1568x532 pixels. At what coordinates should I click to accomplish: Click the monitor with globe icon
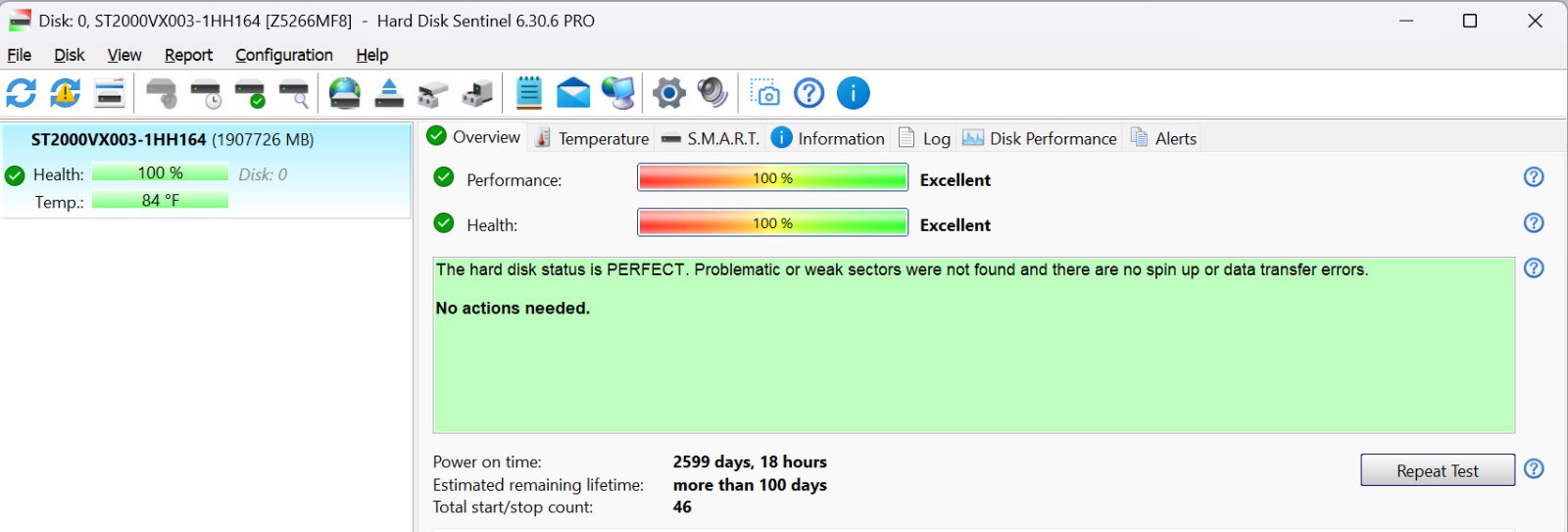[617, 93]
